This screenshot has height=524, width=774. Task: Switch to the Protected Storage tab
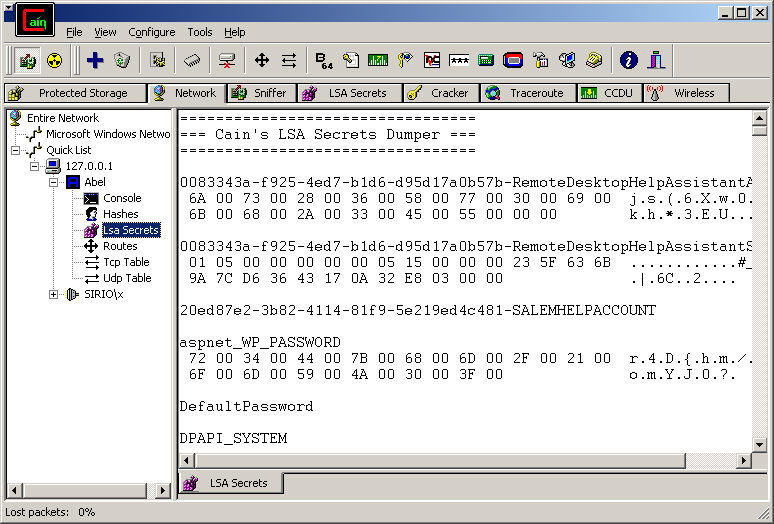coord(75,93)
